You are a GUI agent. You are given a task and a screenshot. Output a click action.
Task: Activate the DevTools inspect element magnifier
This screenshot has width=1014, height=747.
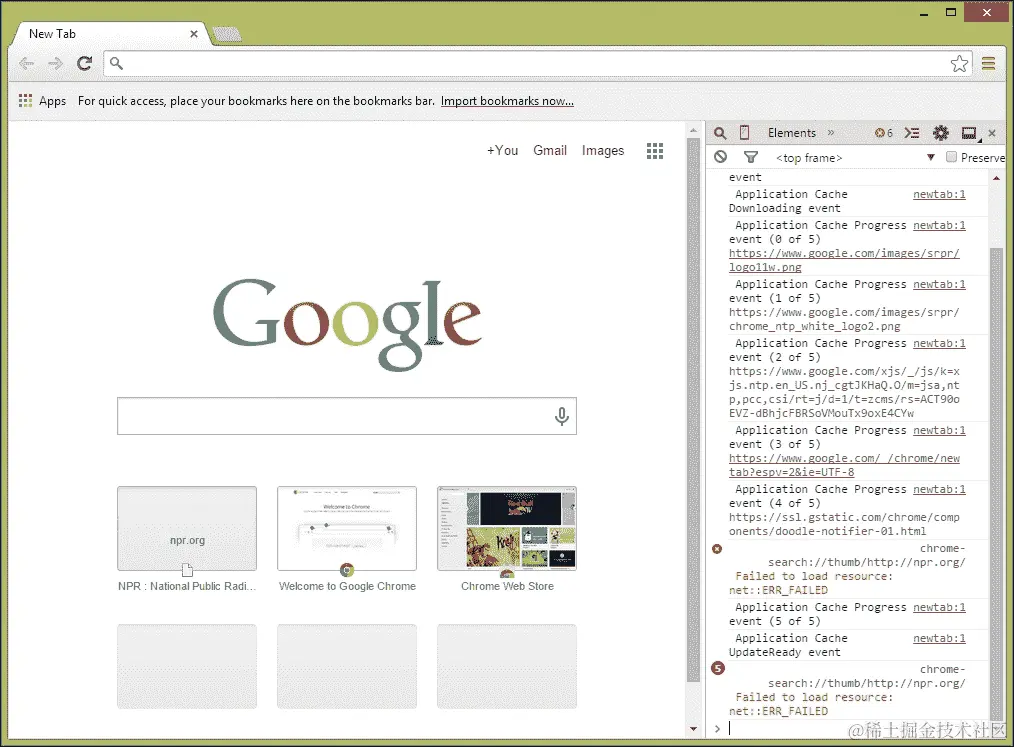tap(720, 133)
